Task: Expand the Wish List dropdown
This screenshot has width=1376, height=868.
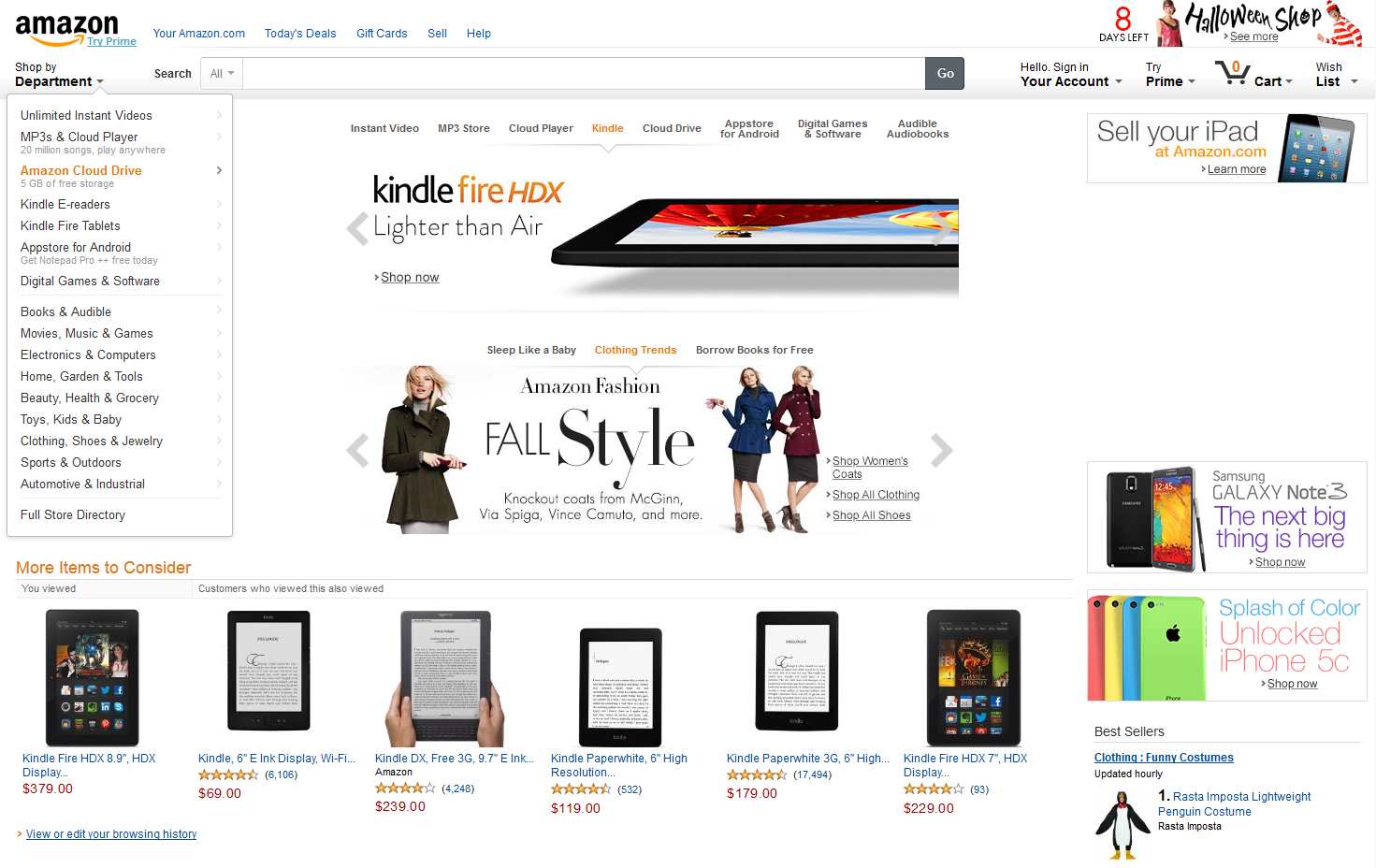Action: pyautogui.click(x=1336, y=74)
